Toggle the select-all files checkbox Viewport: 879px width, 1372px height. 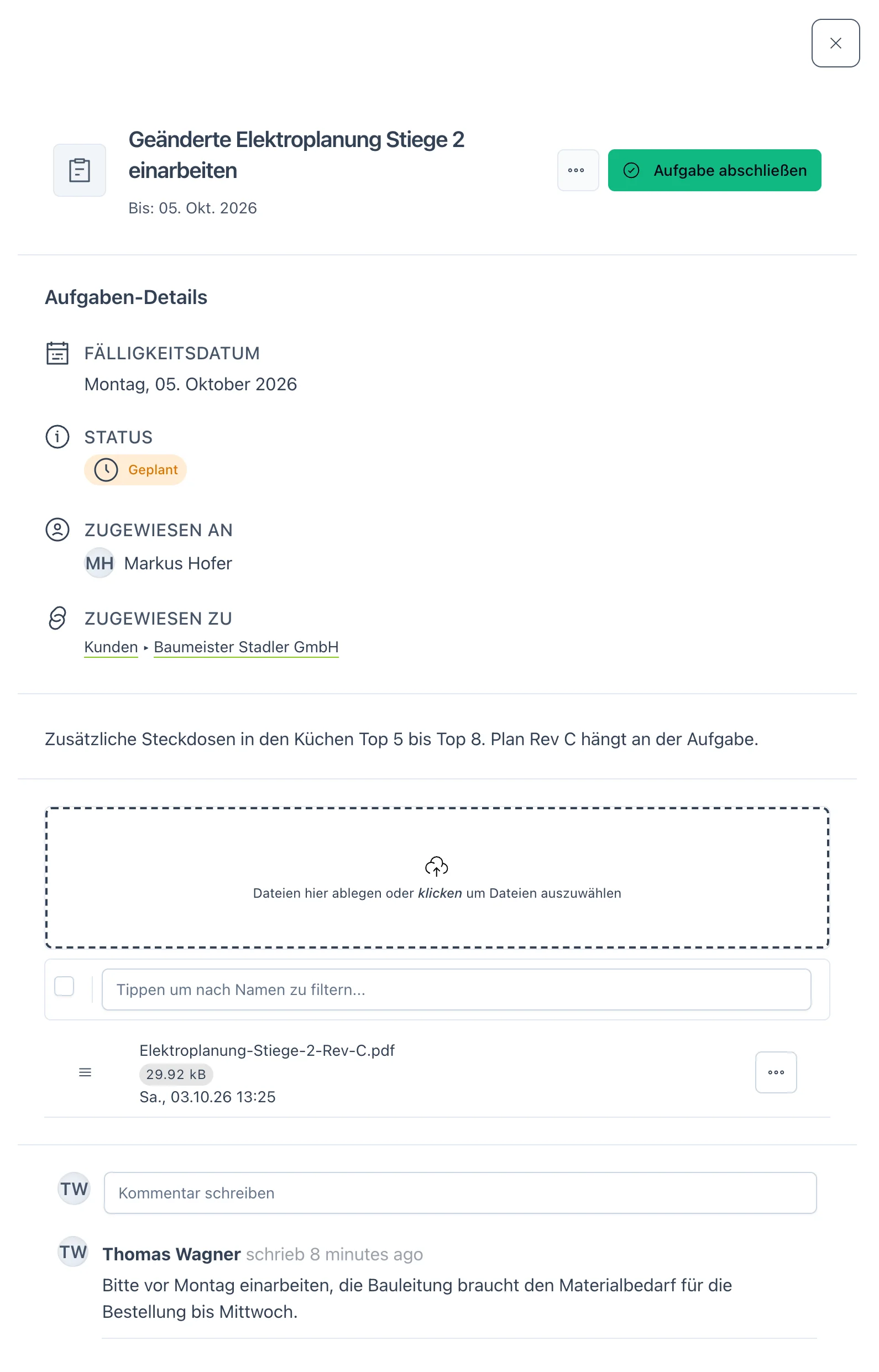64,986
